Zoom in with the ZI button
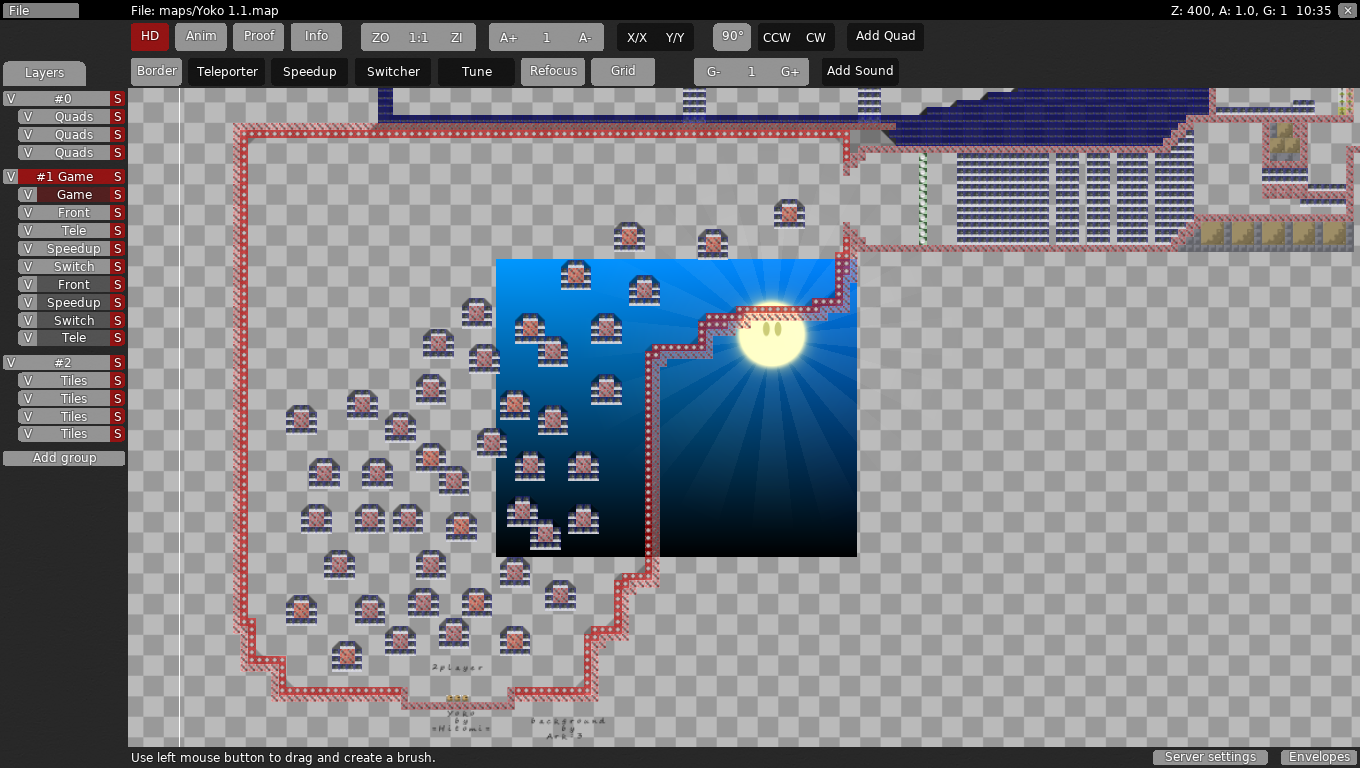The image size is (1360, 768). 456,37
